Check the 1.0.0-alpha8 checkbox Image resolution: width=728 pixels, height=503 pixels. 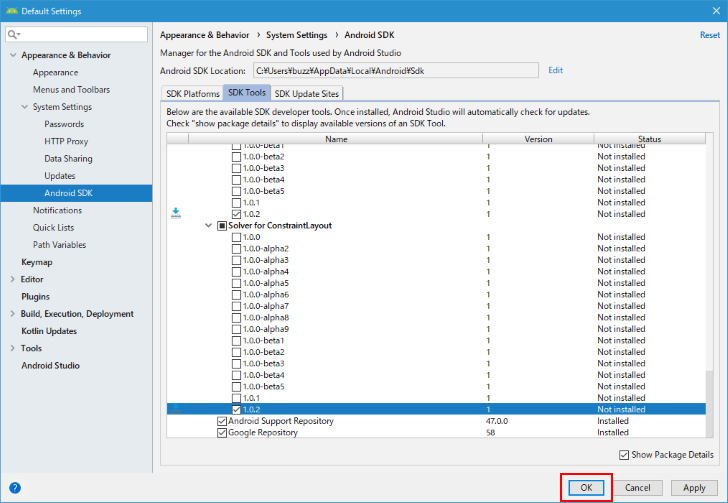tap(236, 318)
